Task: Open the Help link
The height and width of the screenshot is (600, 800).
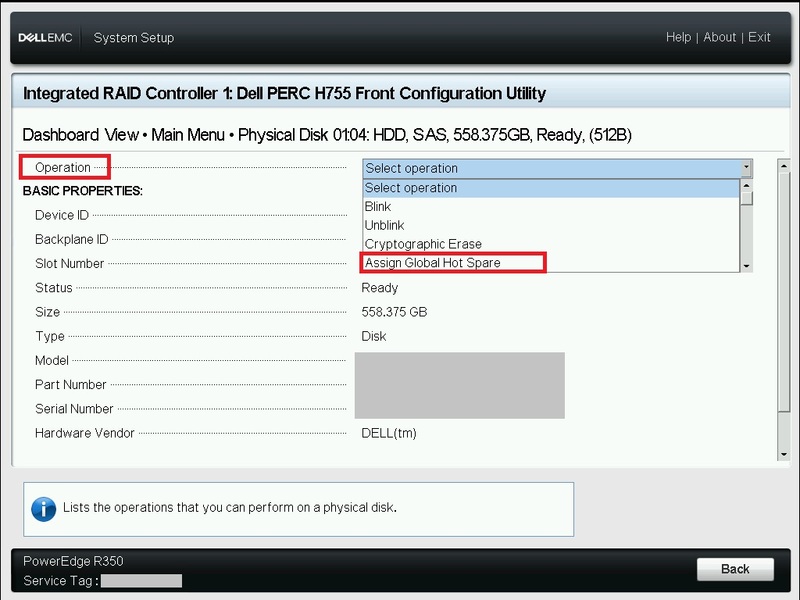Action: (x=678, y=37)
